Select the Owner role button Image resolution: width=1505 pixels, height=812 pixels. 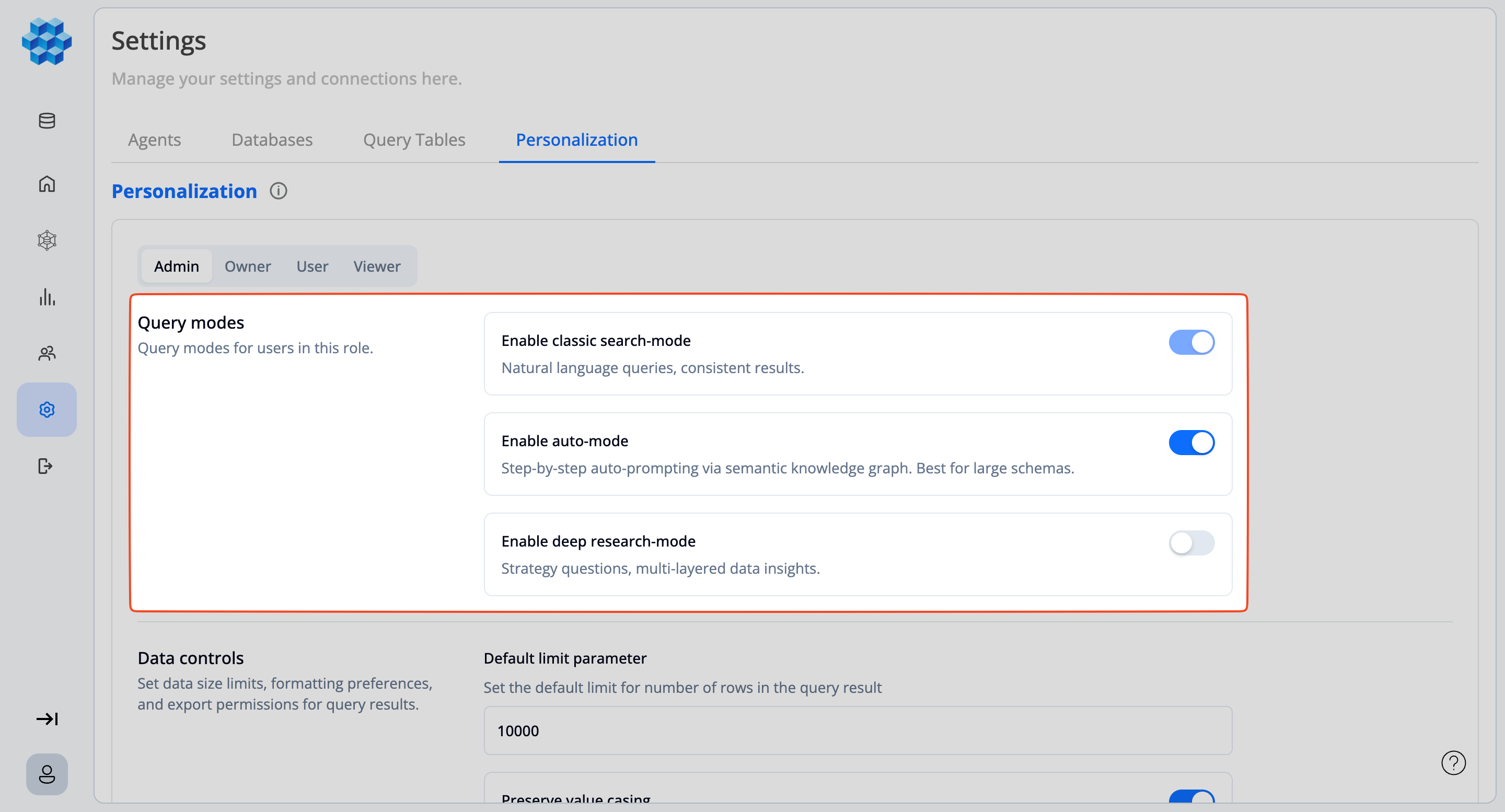(x=248, y=266)
